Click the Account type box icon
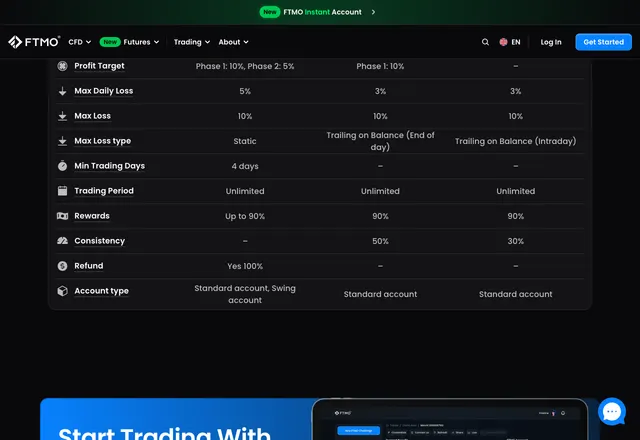 point(62,291)
